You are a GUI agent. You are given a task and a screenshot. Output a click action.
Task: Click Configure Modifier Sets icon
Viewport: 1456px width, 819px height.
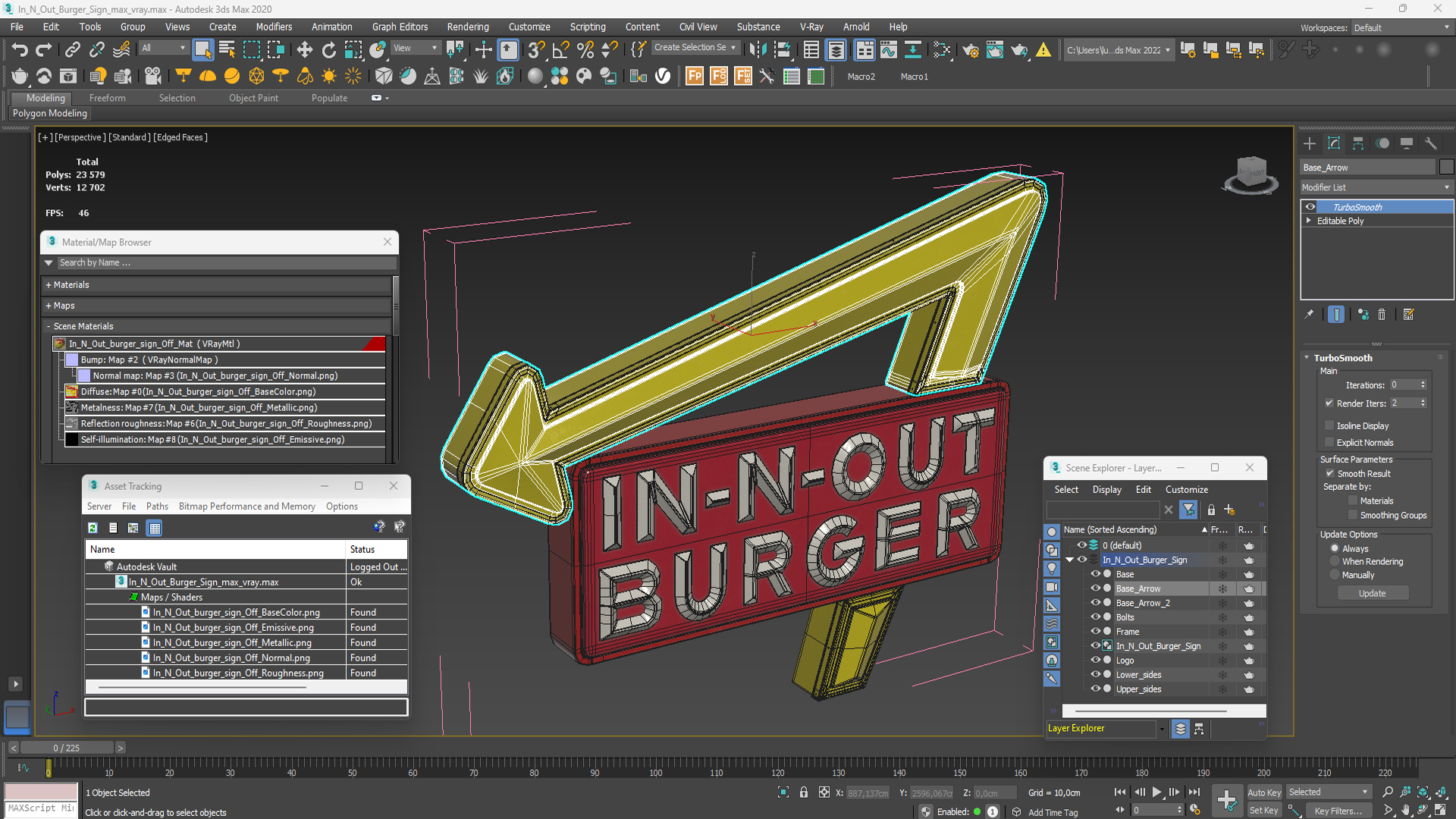click(1409, 314)
